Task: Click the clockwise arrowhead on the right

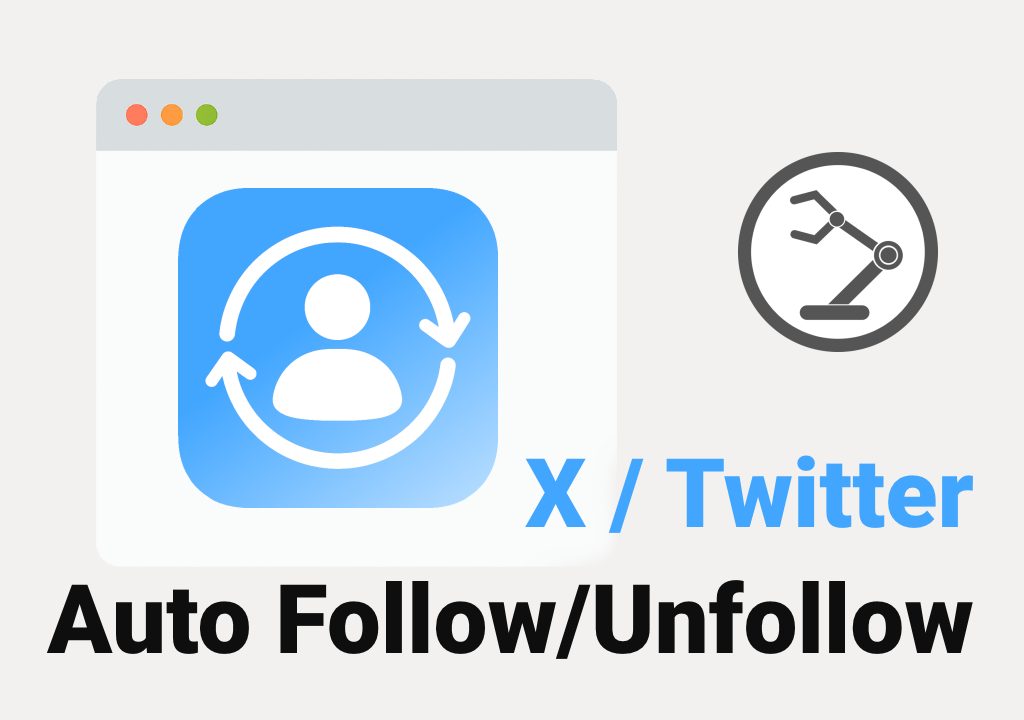Action: click(x=445, y=329)
